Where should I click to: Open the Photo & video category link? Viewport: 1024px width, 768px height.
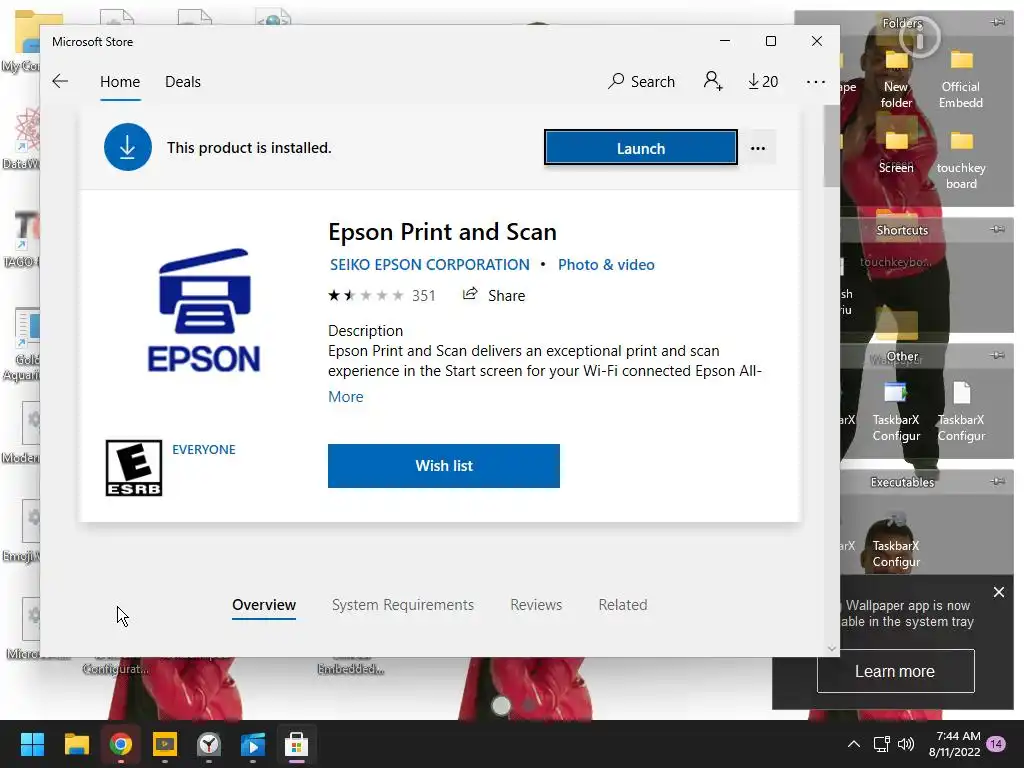coord(606,264)
